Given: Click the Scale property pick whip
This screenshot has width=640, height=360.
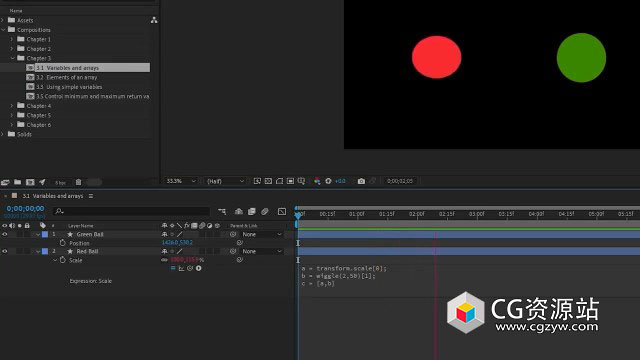Looking at the screenshot, I should tap(240, 260).
